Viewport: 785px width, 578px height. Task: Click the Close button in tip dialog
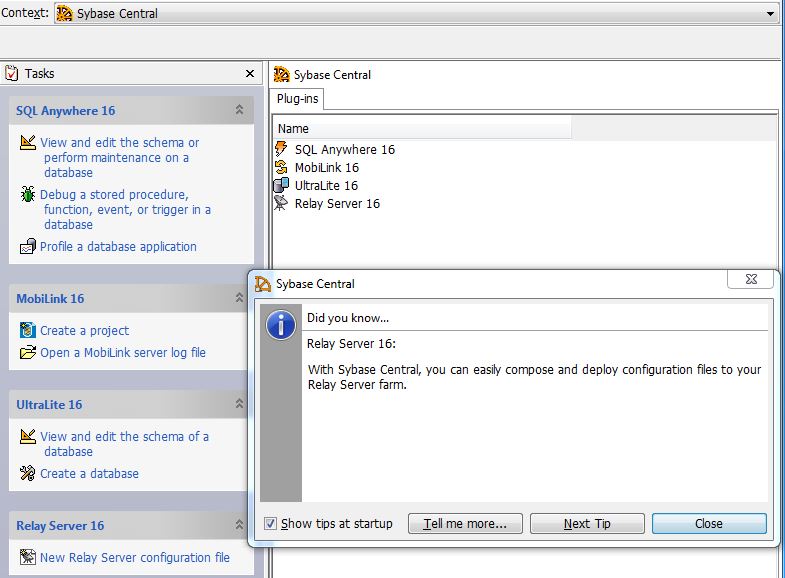pos(709,523)
